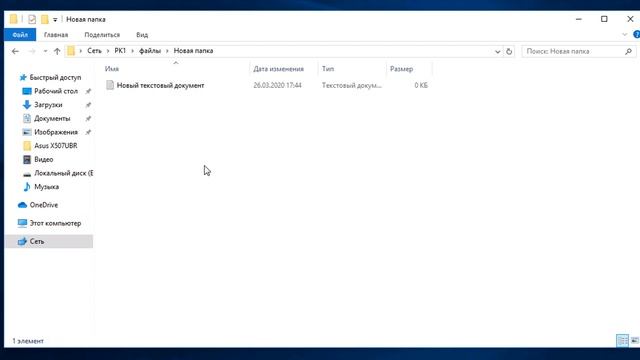
Task: Click the Текстовый докум... type cell
Action: (x=352, y=85)
